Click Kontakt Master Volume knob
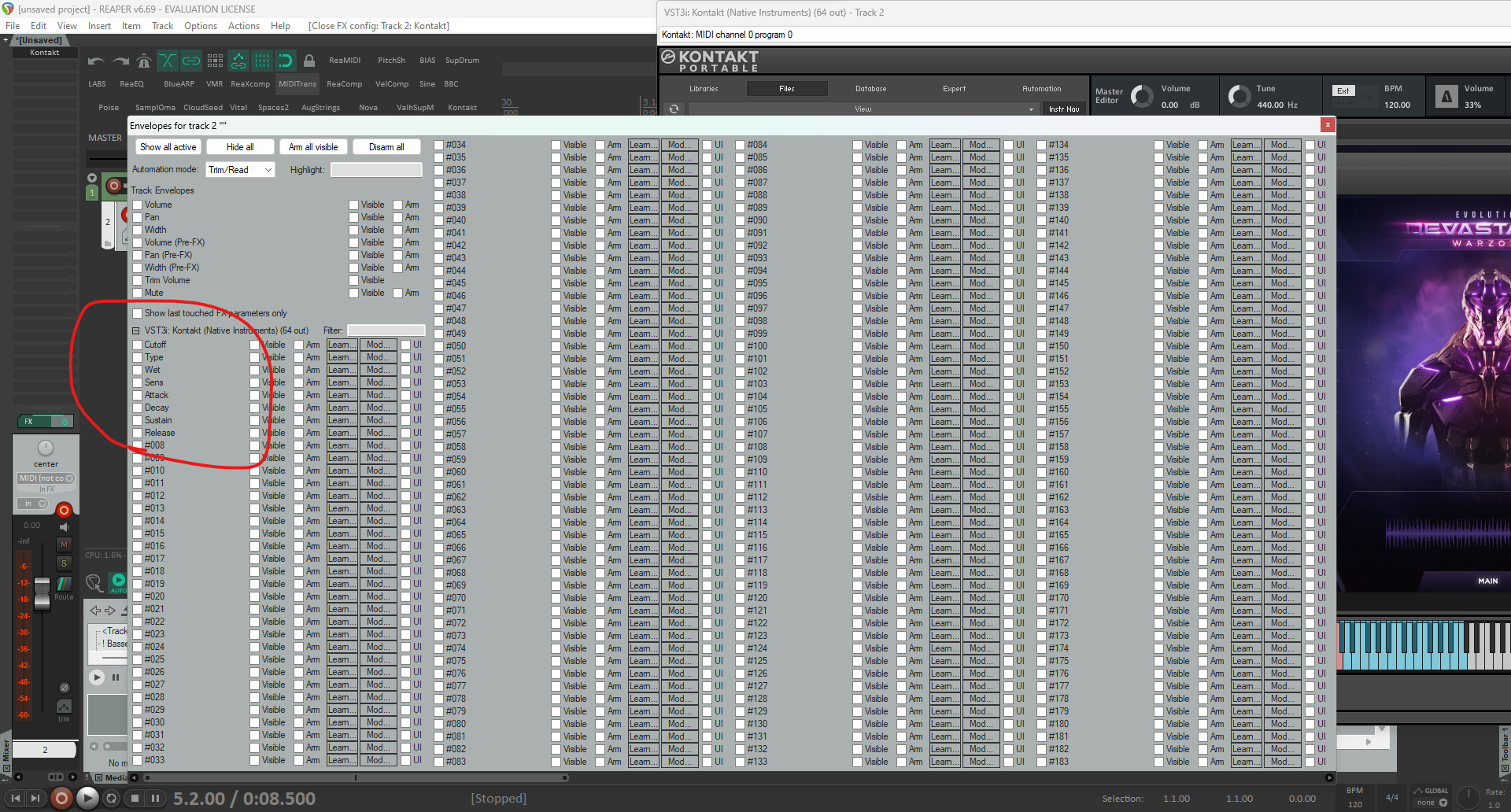Viewport: 1511px width, 812px height. pos(1142,97)
